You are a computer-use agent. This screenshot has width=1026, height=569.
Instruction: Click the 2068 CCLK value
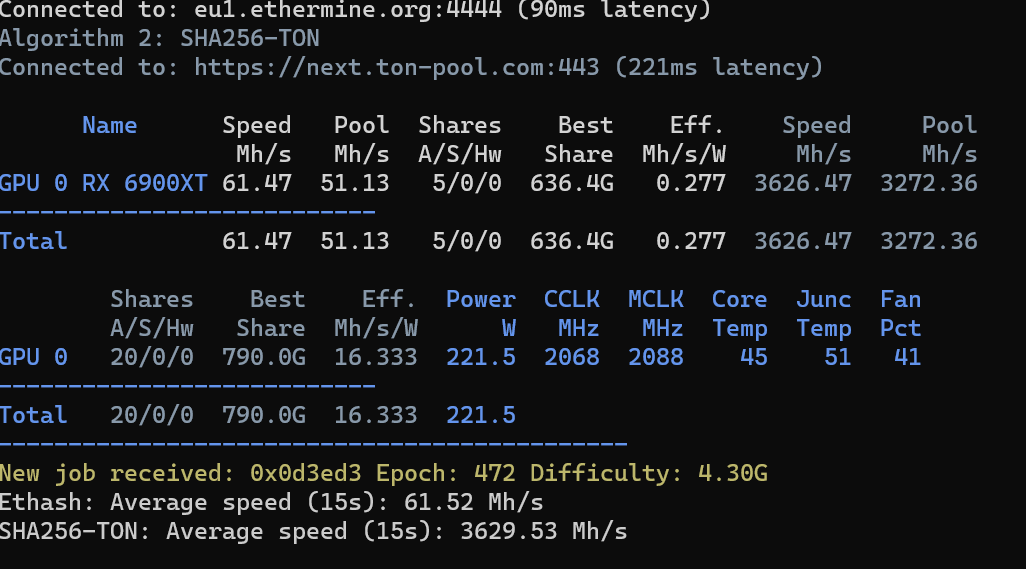572,357
